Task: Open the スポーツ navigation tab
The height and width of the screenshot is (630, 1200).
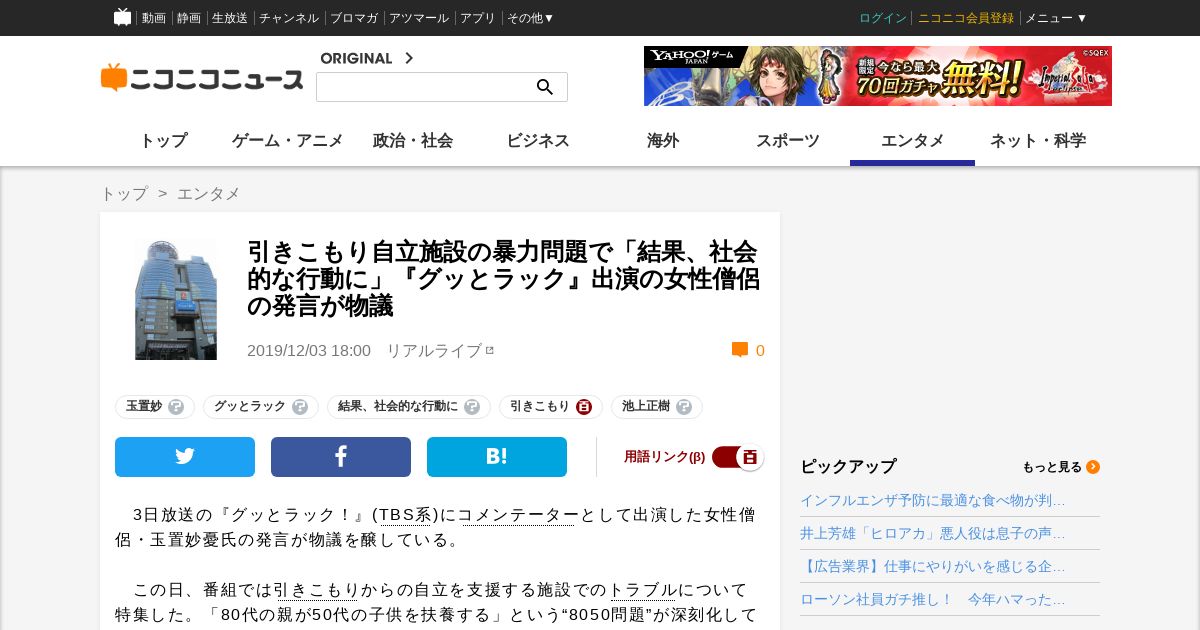Action: 788,141
